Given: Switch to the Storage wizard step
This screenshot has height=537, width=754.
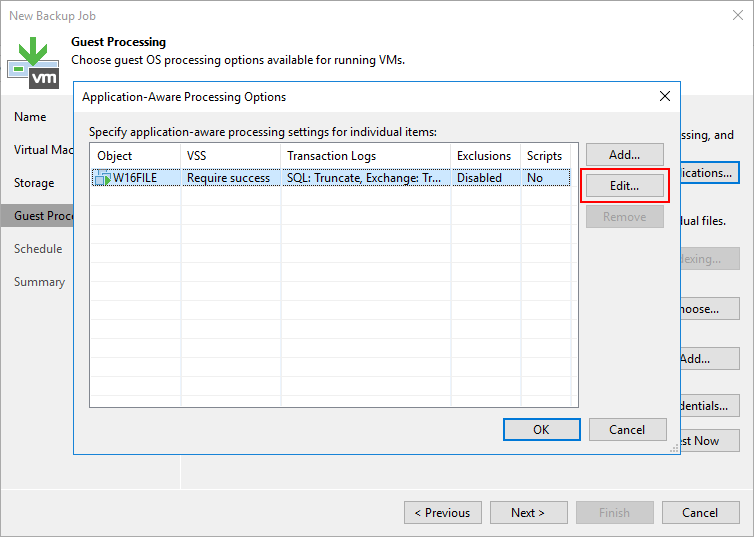Looking at the screenshot, I should [x=34, y=183].
